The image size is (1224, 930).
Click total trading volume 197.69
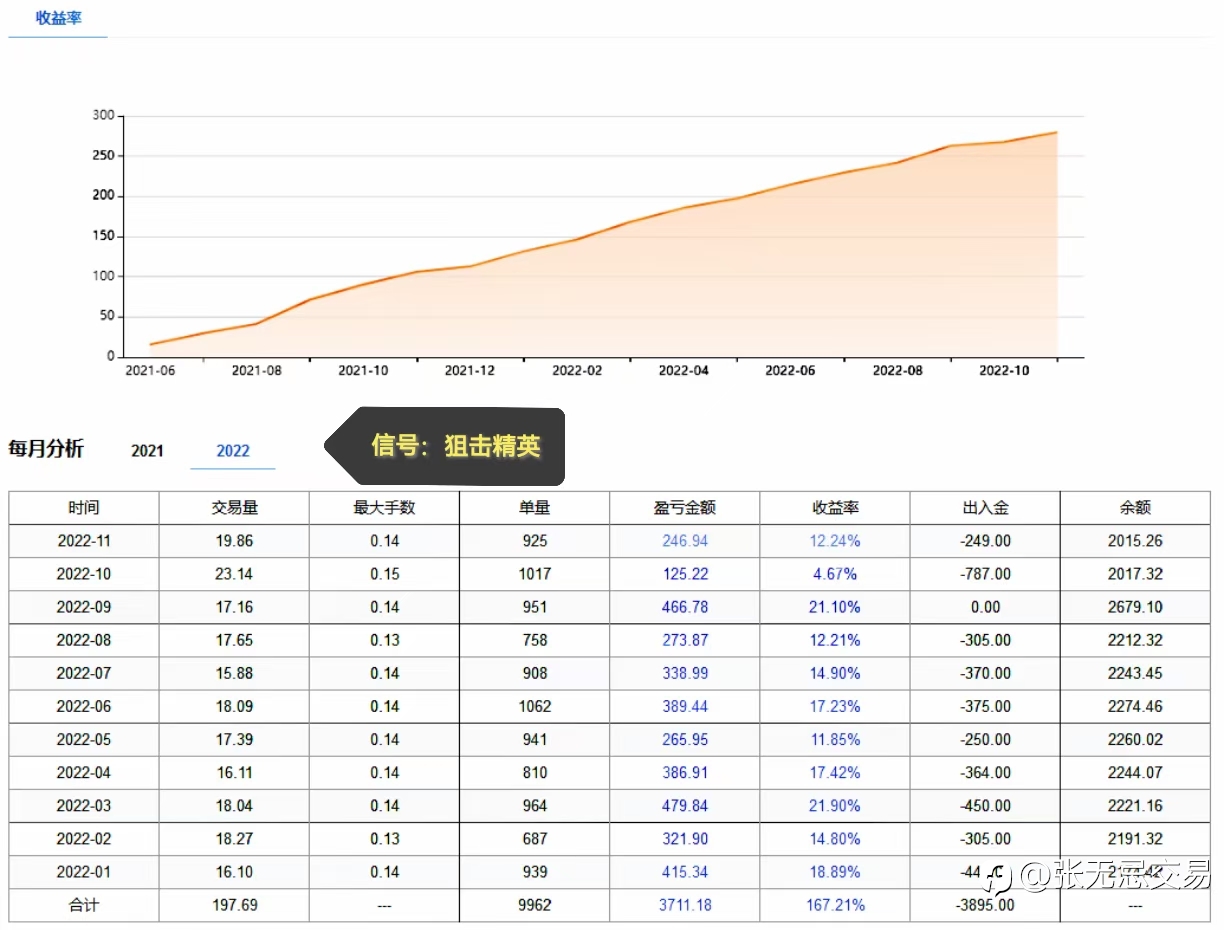coord(234,905)
